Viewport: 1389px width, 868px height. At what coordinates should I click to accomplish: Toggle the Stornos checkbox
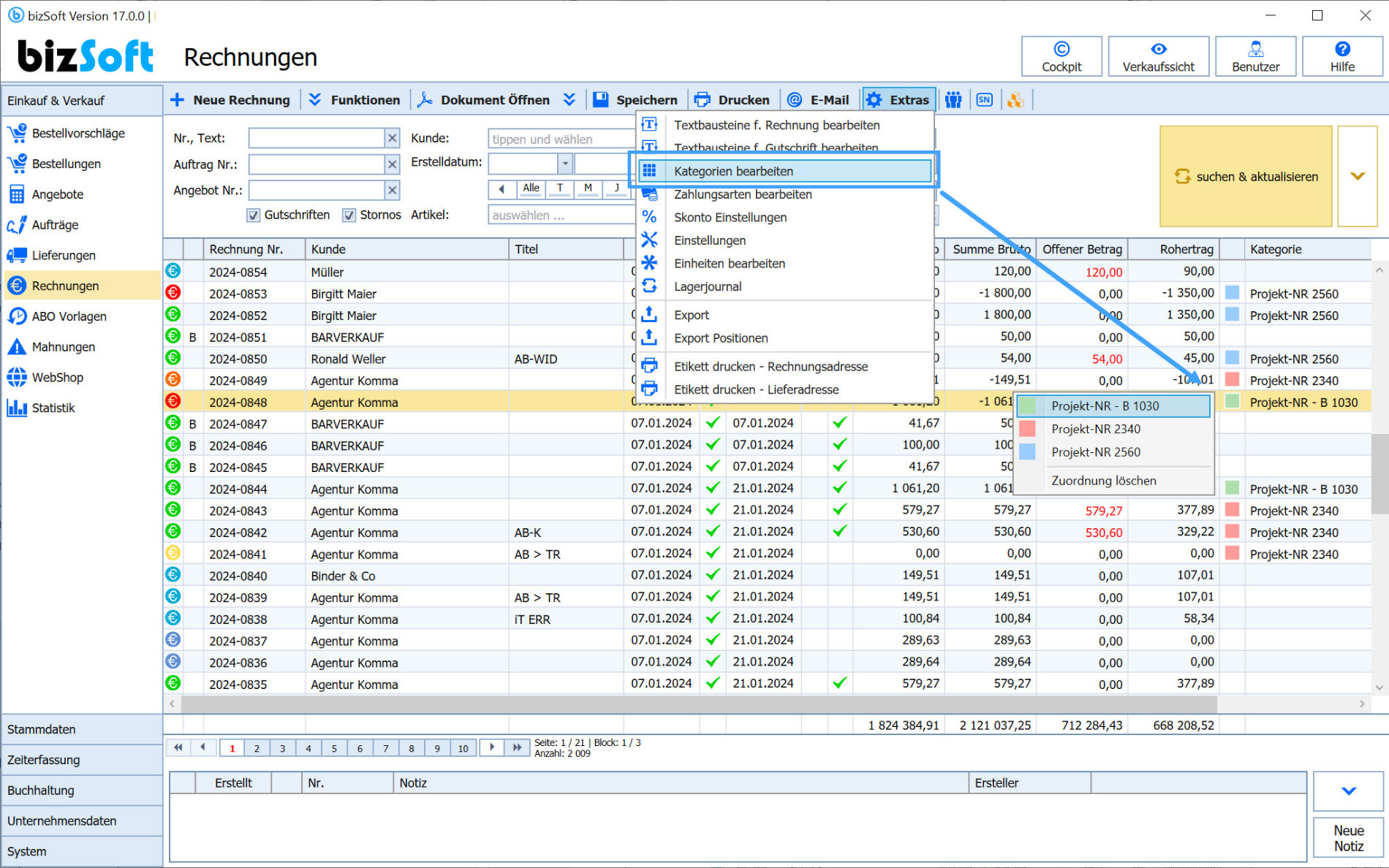pos(349,215)
